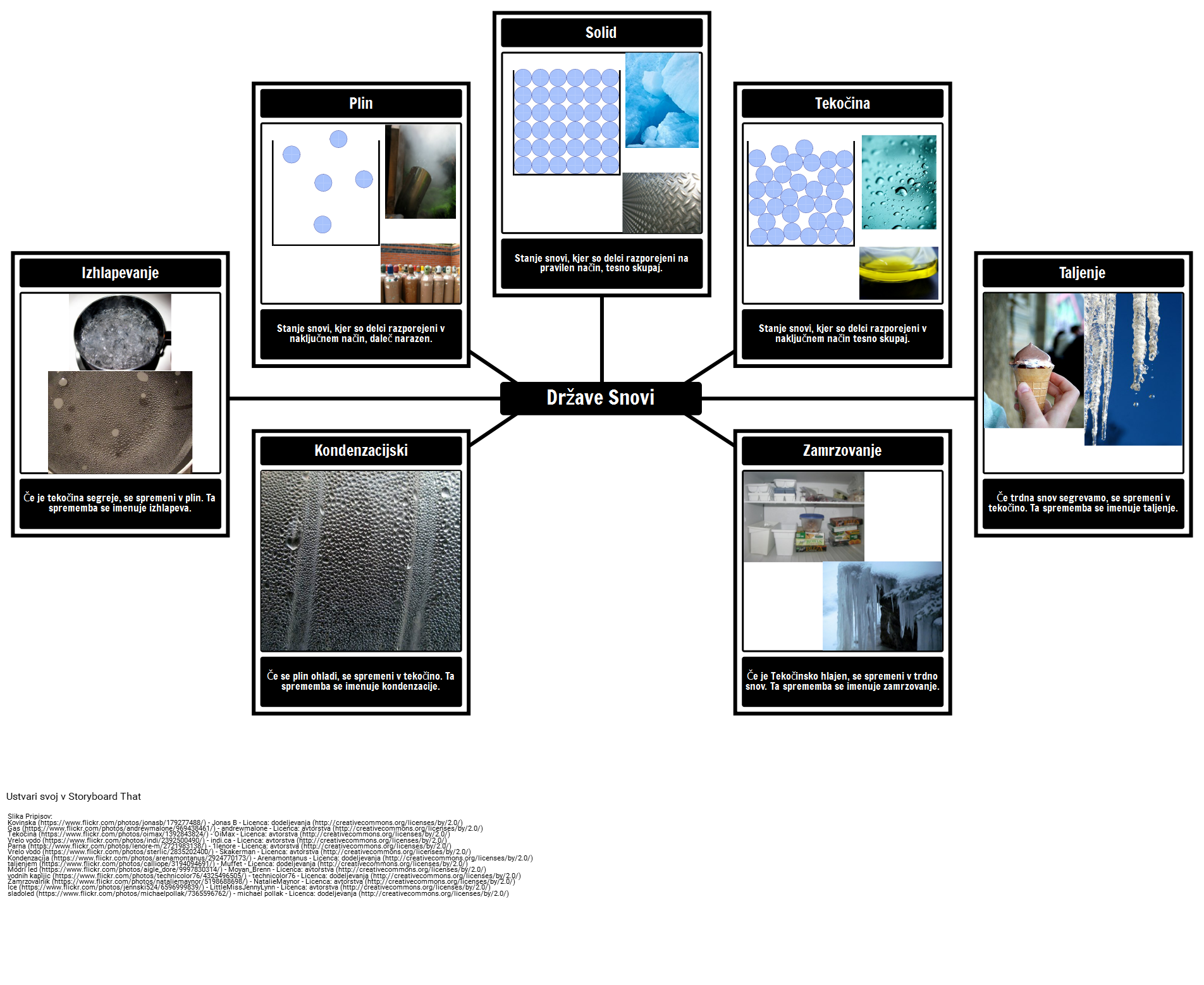1204x985 pixels.
Task: Select the frozen waterfall photo
Action: [x=882, y=606]
